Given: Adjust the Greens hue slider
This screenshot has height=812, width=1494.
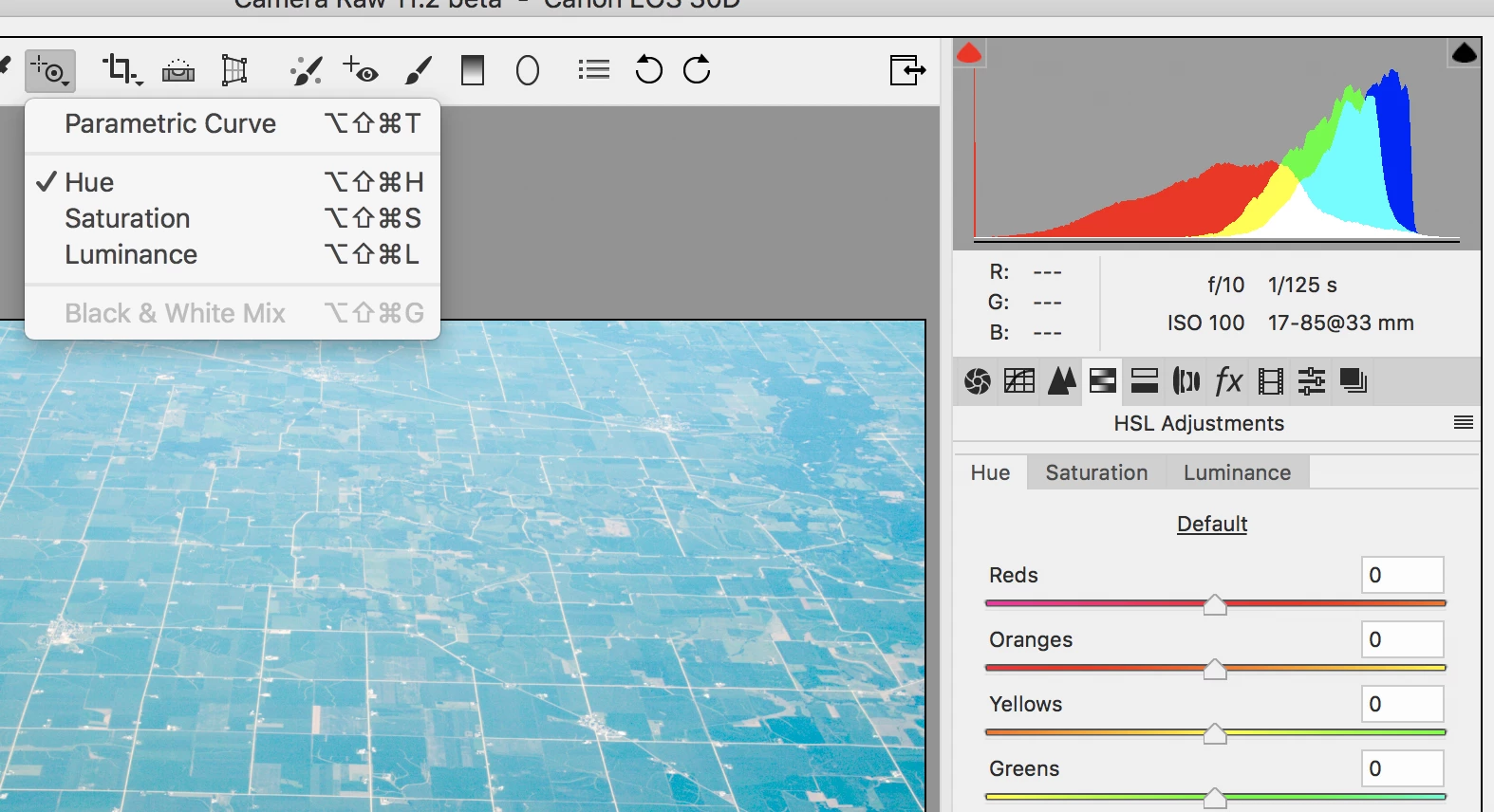Looking at the screenshot, I should 1215,798.
